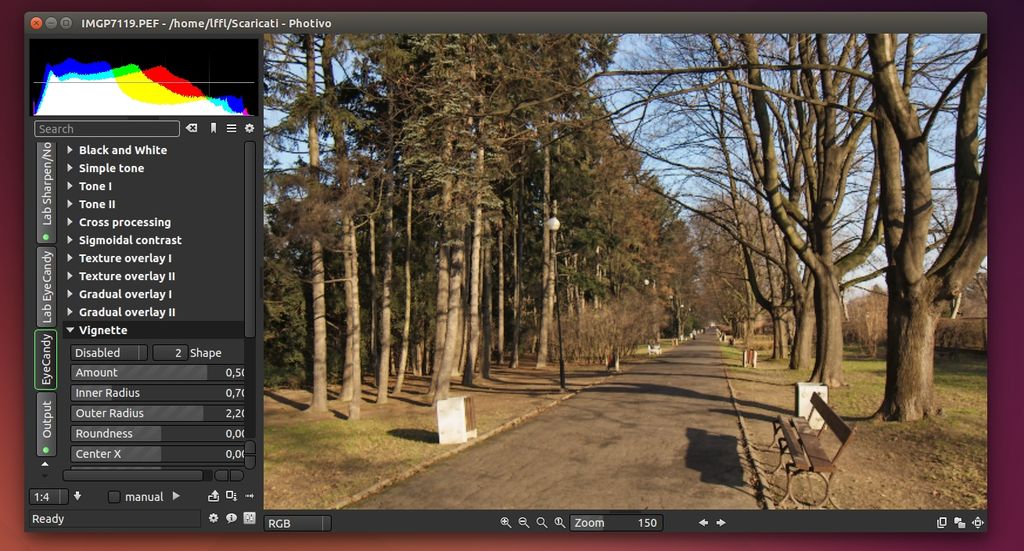Screen dimensions: 1024x551
Task: Toggle the manual checkbox
Action: [114, 497]
